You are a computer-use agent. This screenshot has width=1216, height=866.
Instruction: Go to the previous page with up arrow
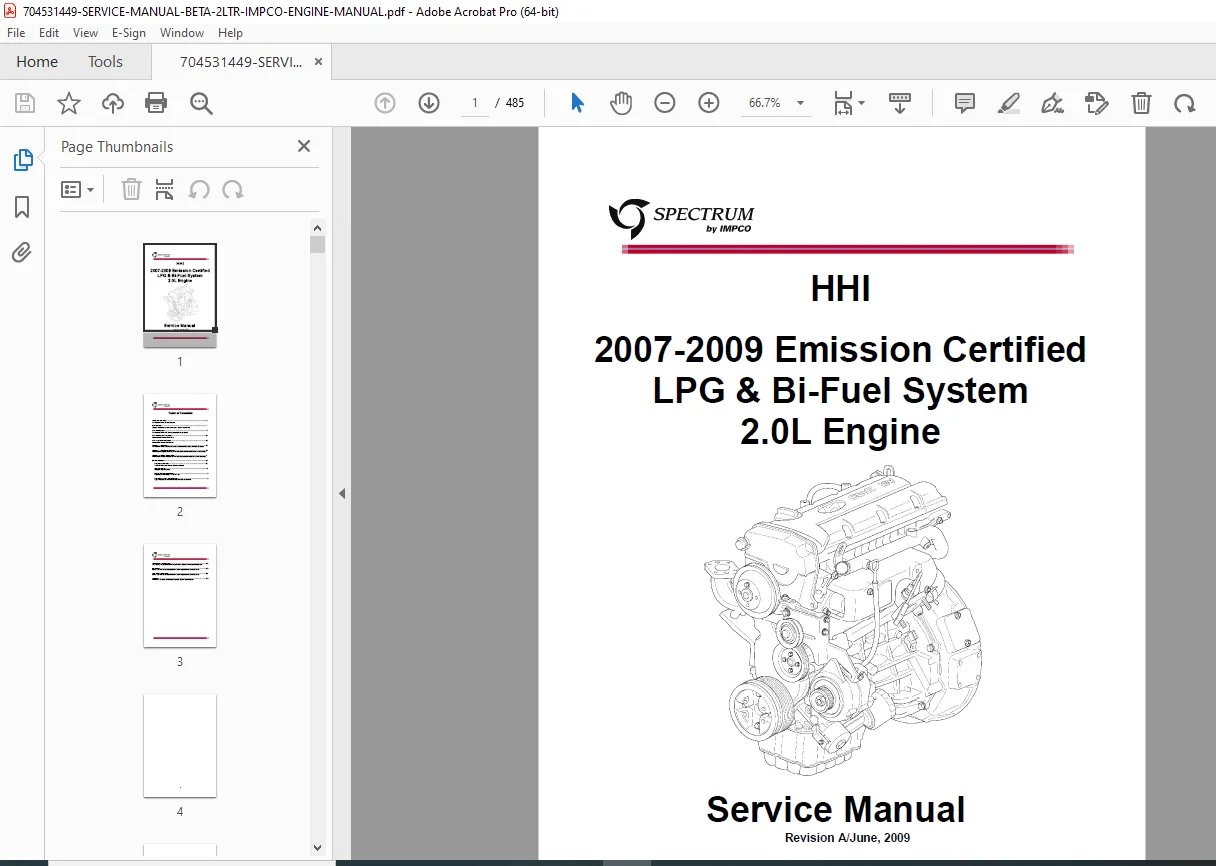point(385,103)
